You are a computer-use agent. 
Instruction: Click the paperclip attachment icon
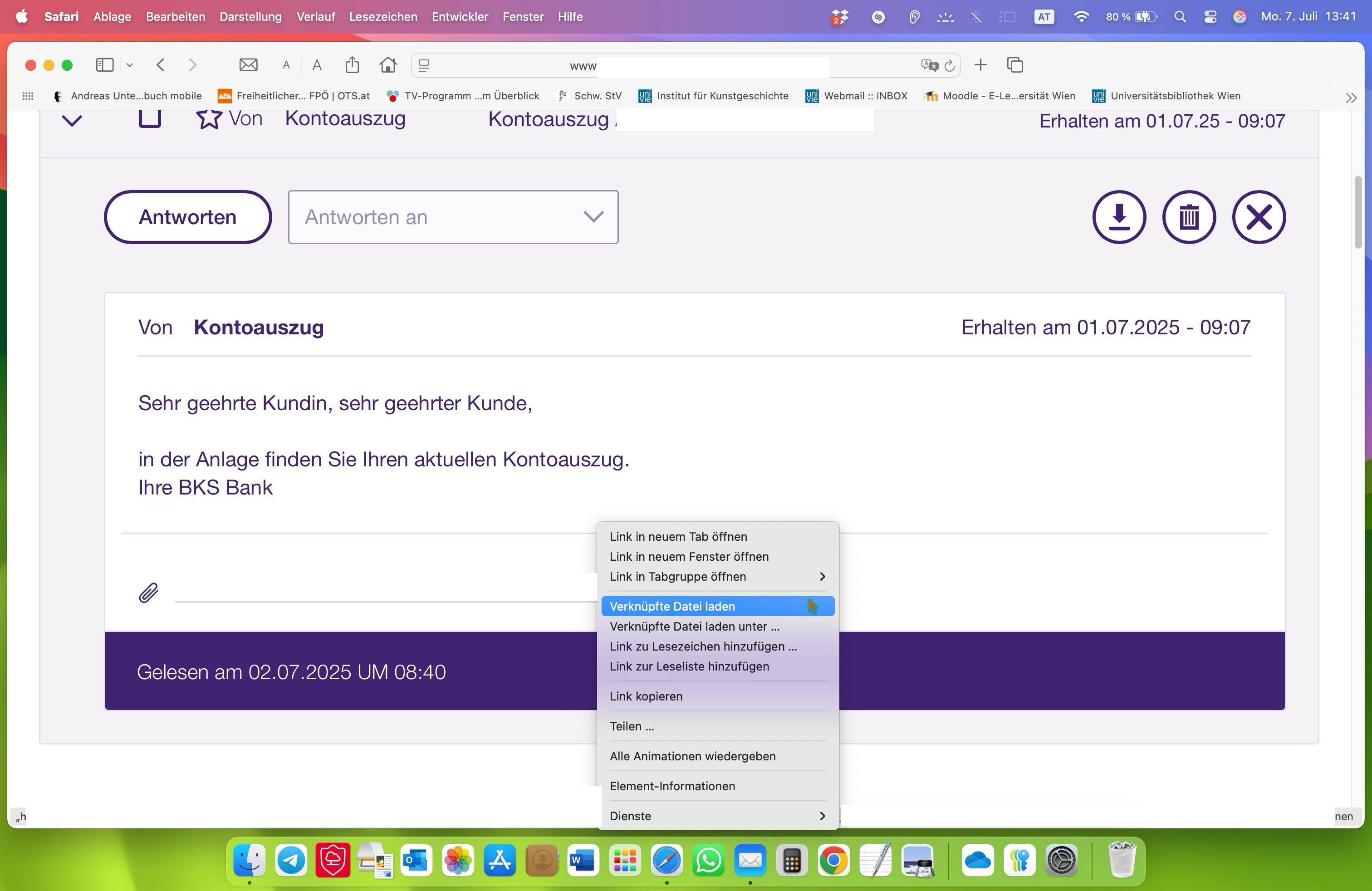(148, 592)
